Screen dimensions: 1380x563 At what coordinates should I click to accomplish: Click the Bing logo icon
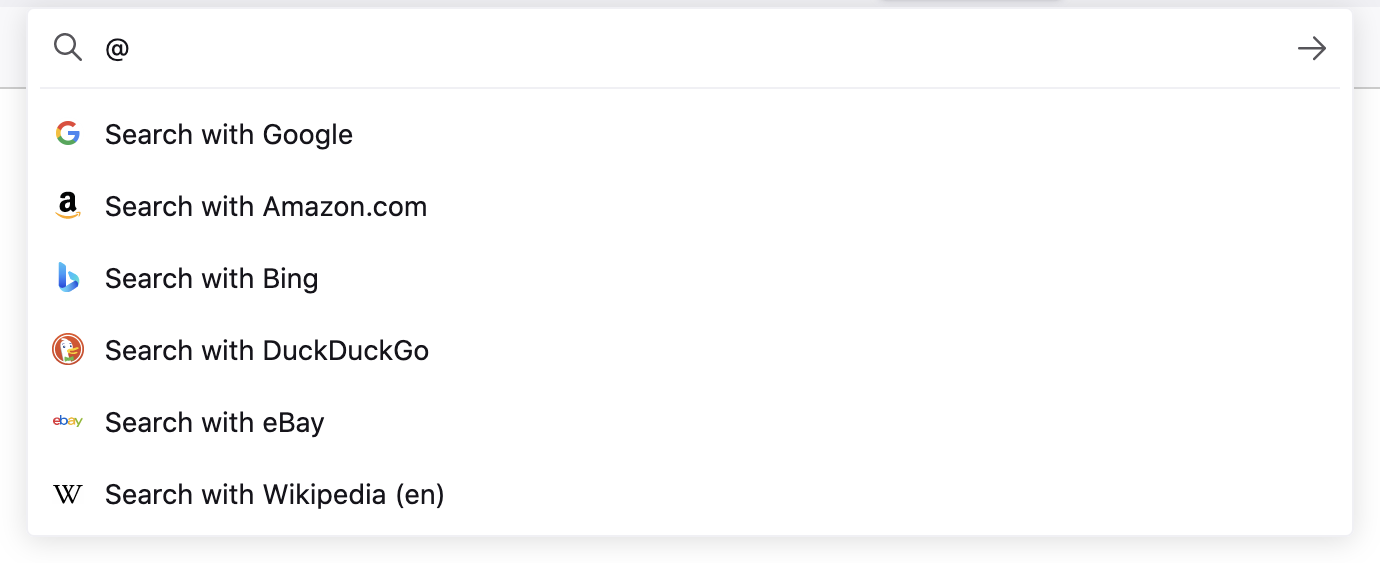coord(68,278)
